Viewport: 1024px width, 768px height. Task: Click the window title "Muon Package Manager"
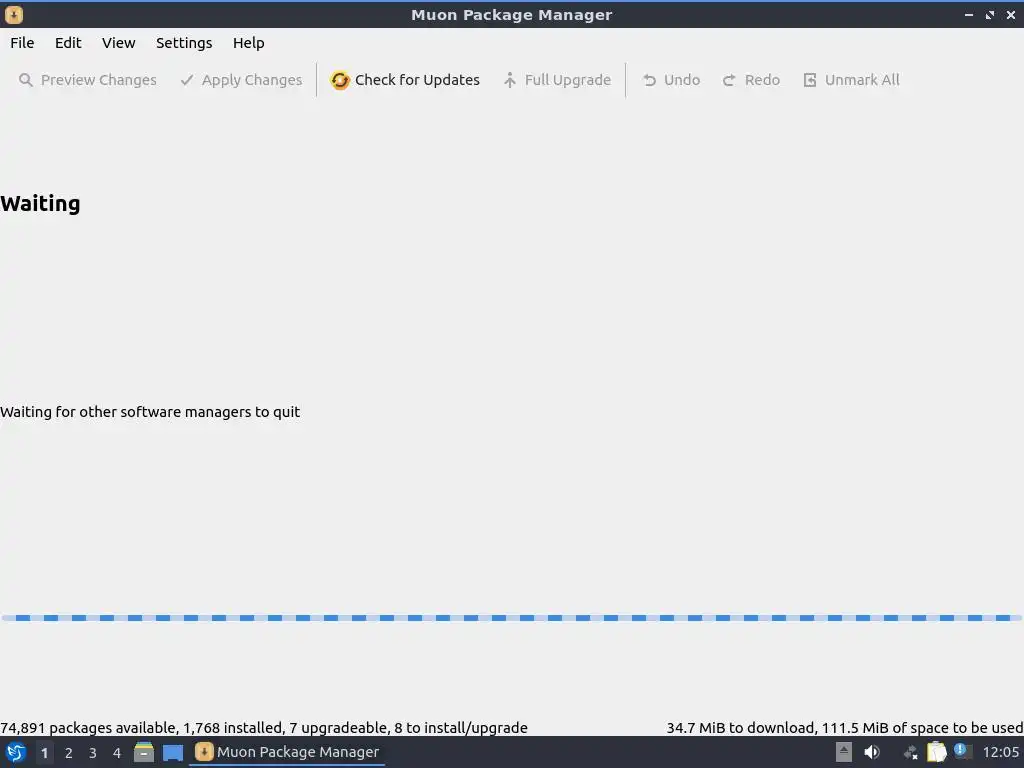coord(511,14)
